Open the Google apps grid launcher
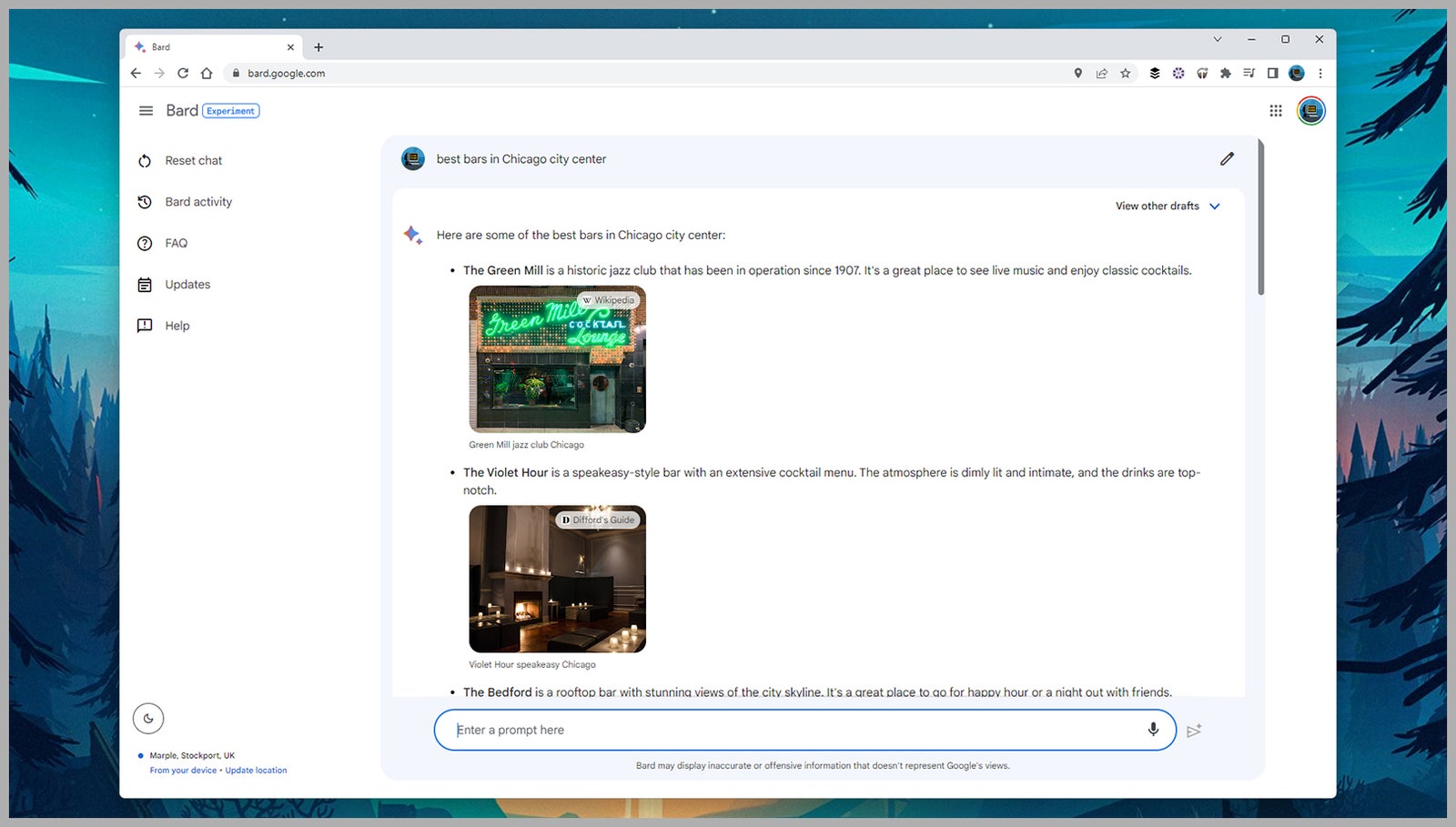Screen dimensions: 1456x827 coord(1276,111)
